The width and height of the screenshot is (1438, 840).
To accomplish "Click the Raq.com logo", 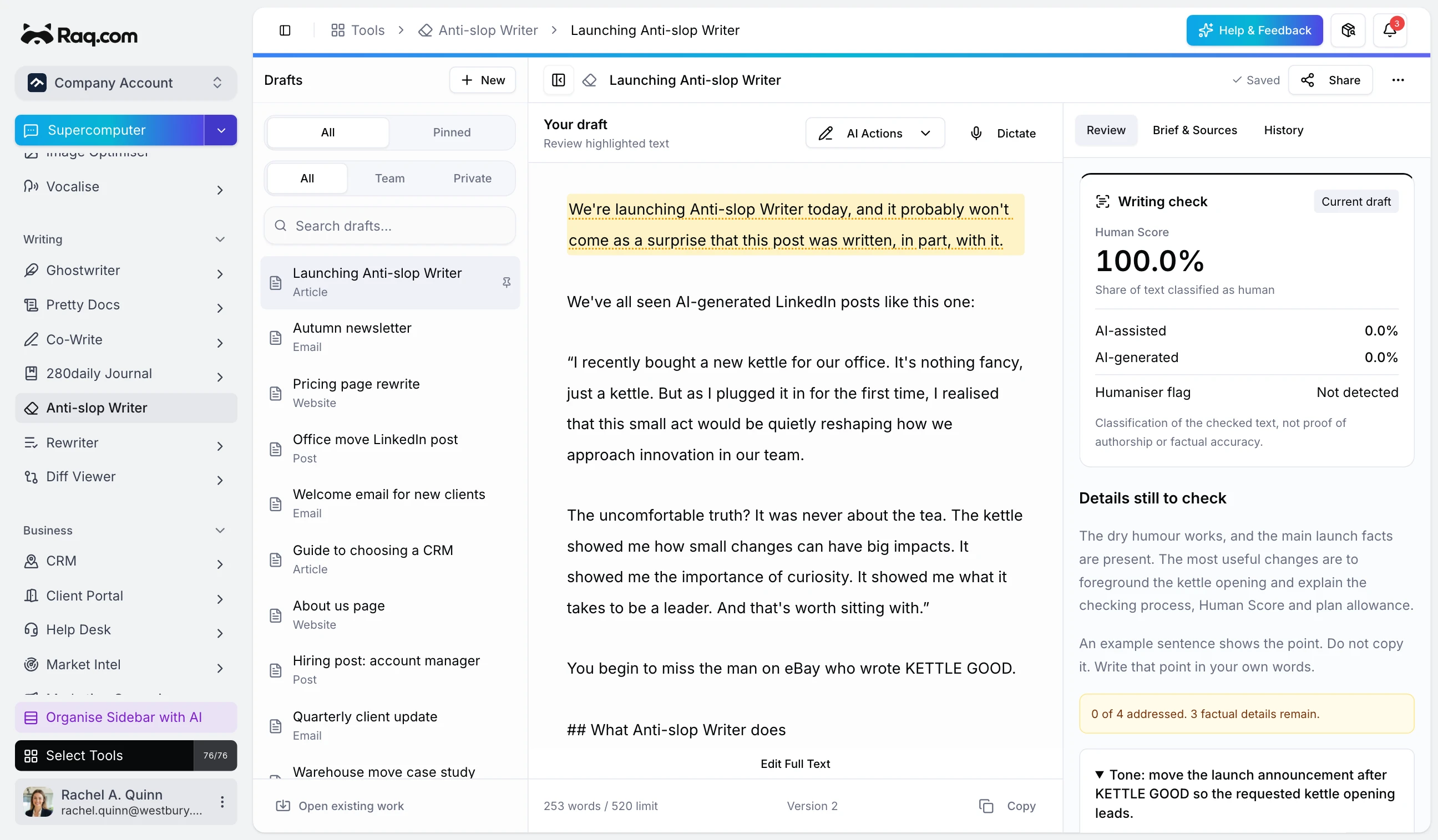I will (79, 35).
